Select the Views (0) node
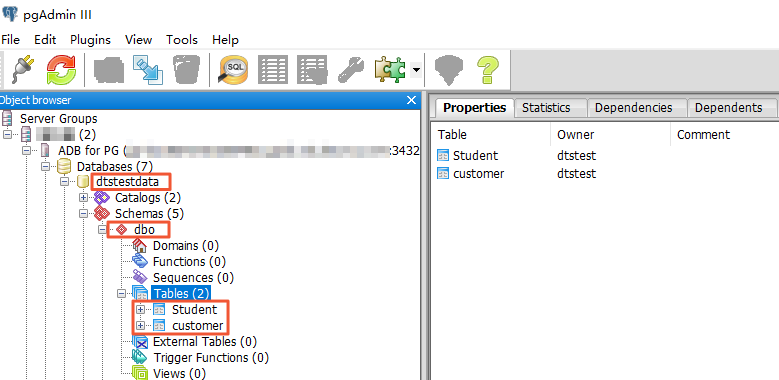Screen dimensions: 779x380 179,374
